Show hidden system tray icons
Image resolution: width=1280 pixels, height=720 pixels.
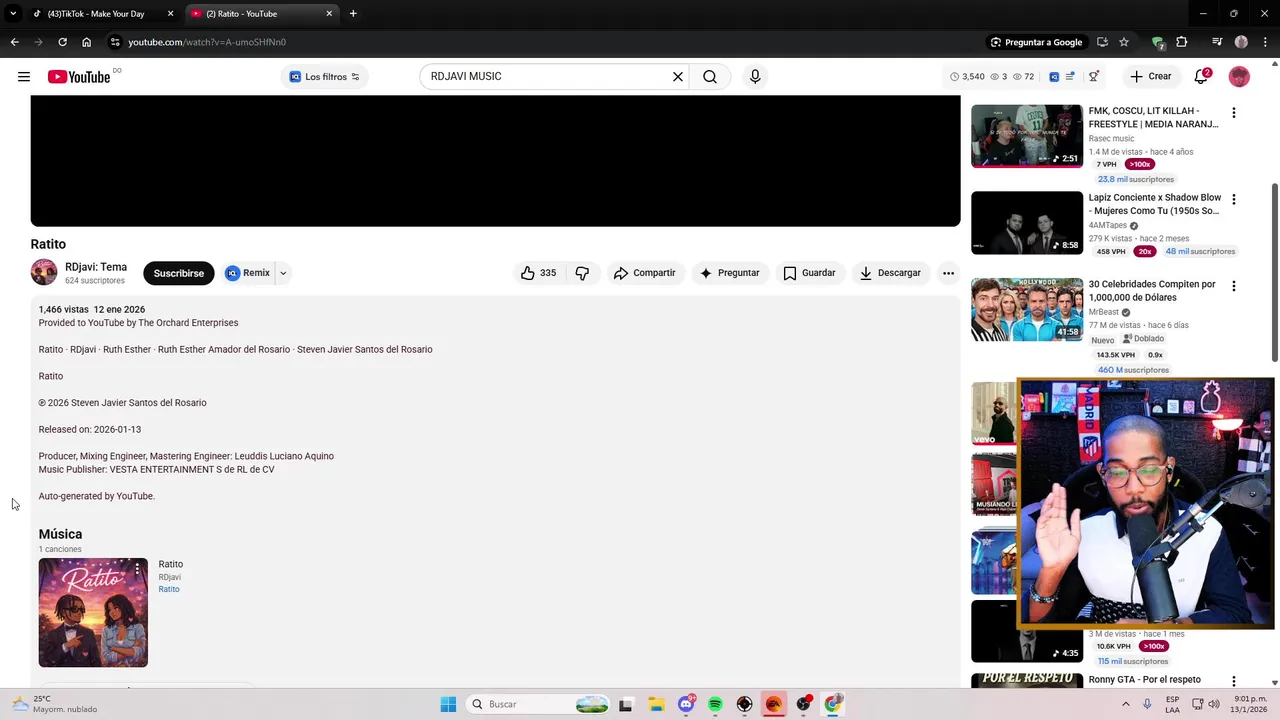[1125, 704]
